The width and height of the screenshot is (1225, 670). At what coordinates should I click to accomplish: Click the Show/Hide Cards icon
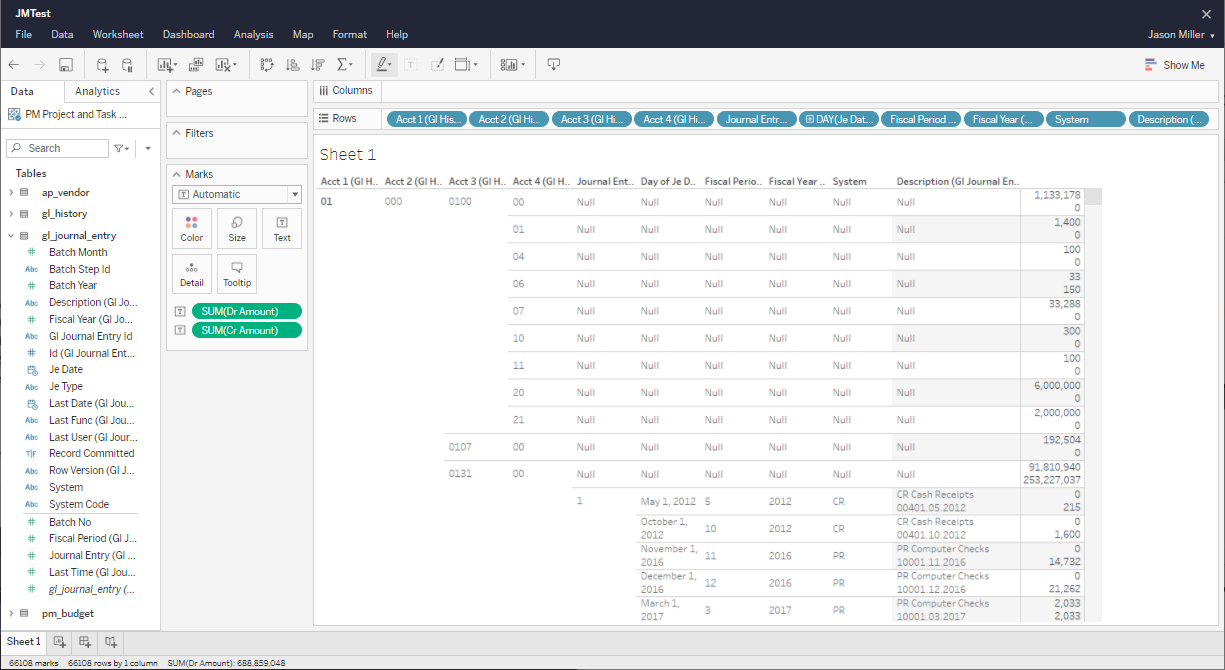pyautogui.click(x=513, y=65)
